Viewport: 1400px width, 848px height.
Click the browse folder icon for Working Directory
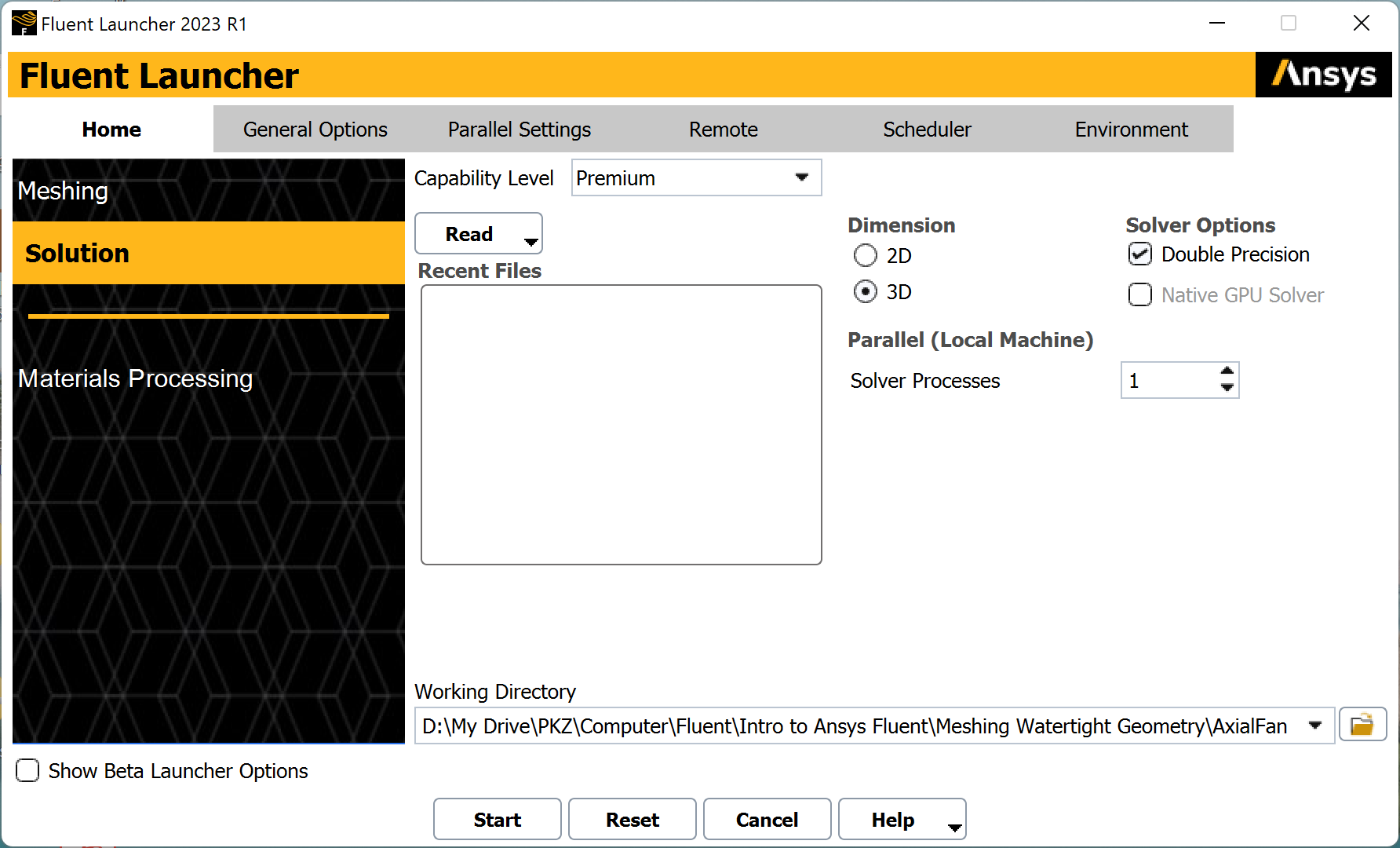pyautogui.click(x=1362, y=725)
